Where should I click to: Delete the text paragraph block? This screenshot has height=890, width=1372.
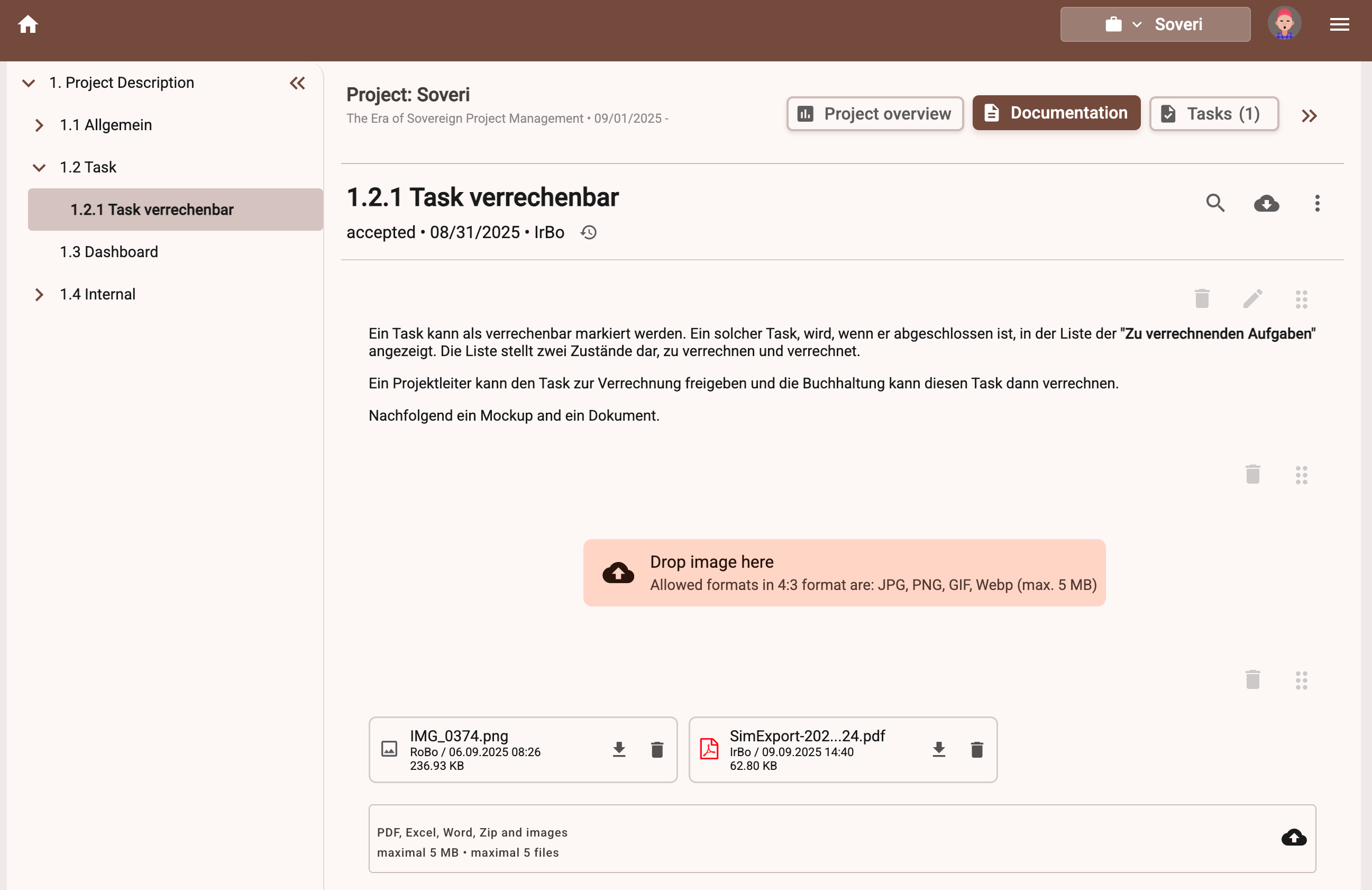pos(1202,299)
